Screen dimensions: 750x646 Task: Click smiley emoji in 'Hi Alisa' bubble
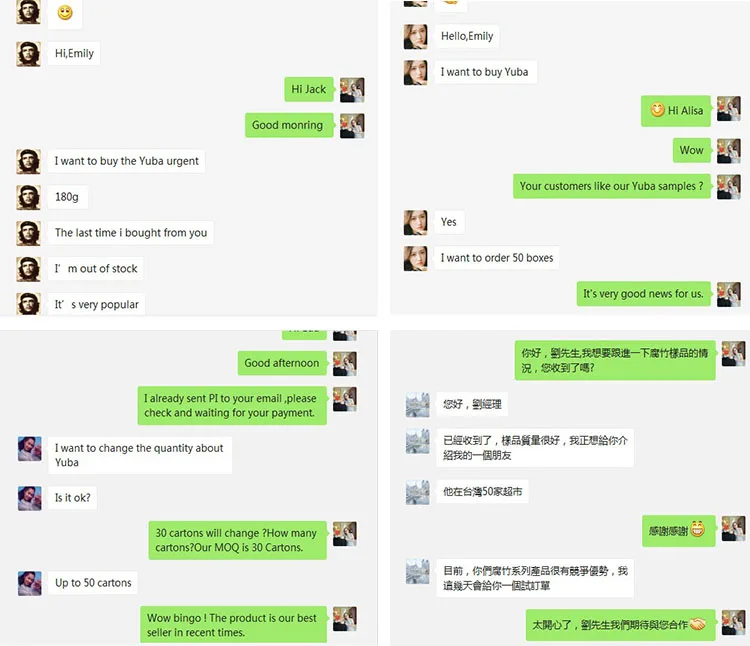(658, 110)
